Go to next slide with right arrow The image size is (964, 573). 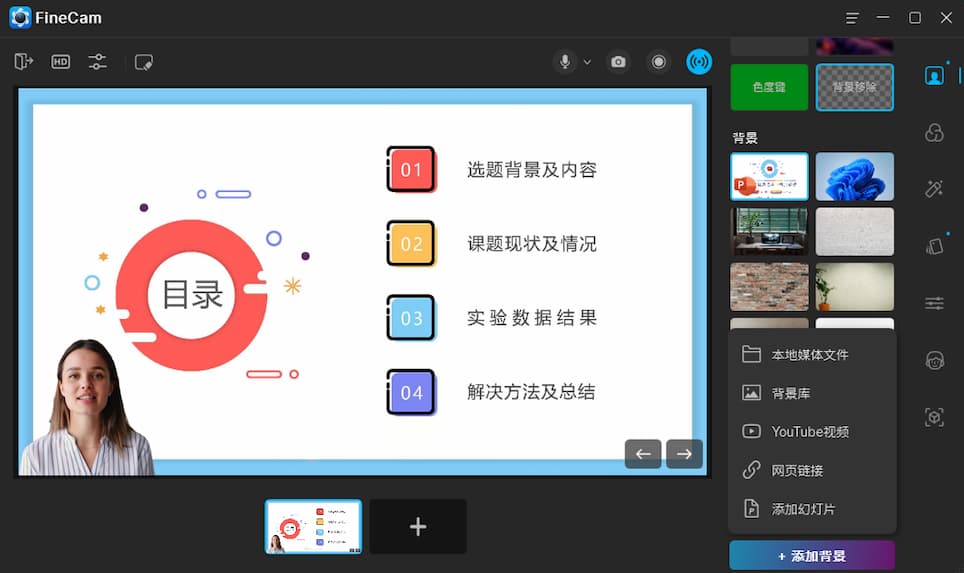[684, 454]
